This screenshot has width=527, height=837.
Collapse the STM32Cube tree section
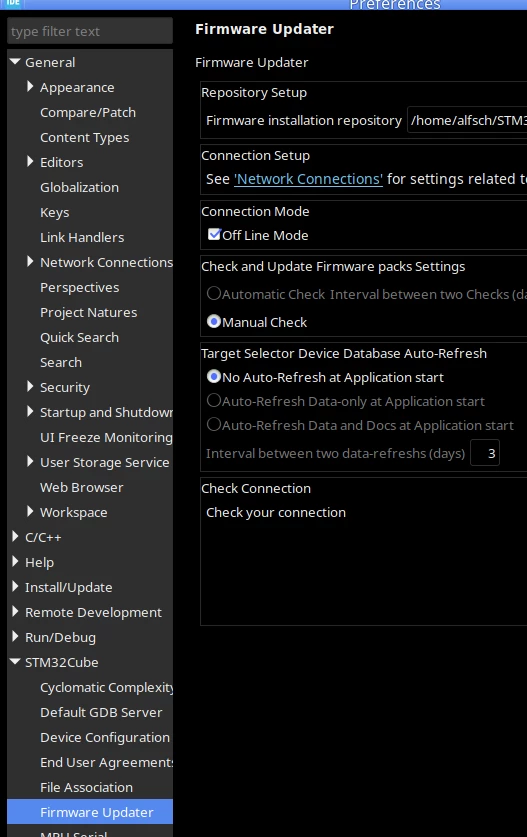pyautogui.click(x=15, y=662)
